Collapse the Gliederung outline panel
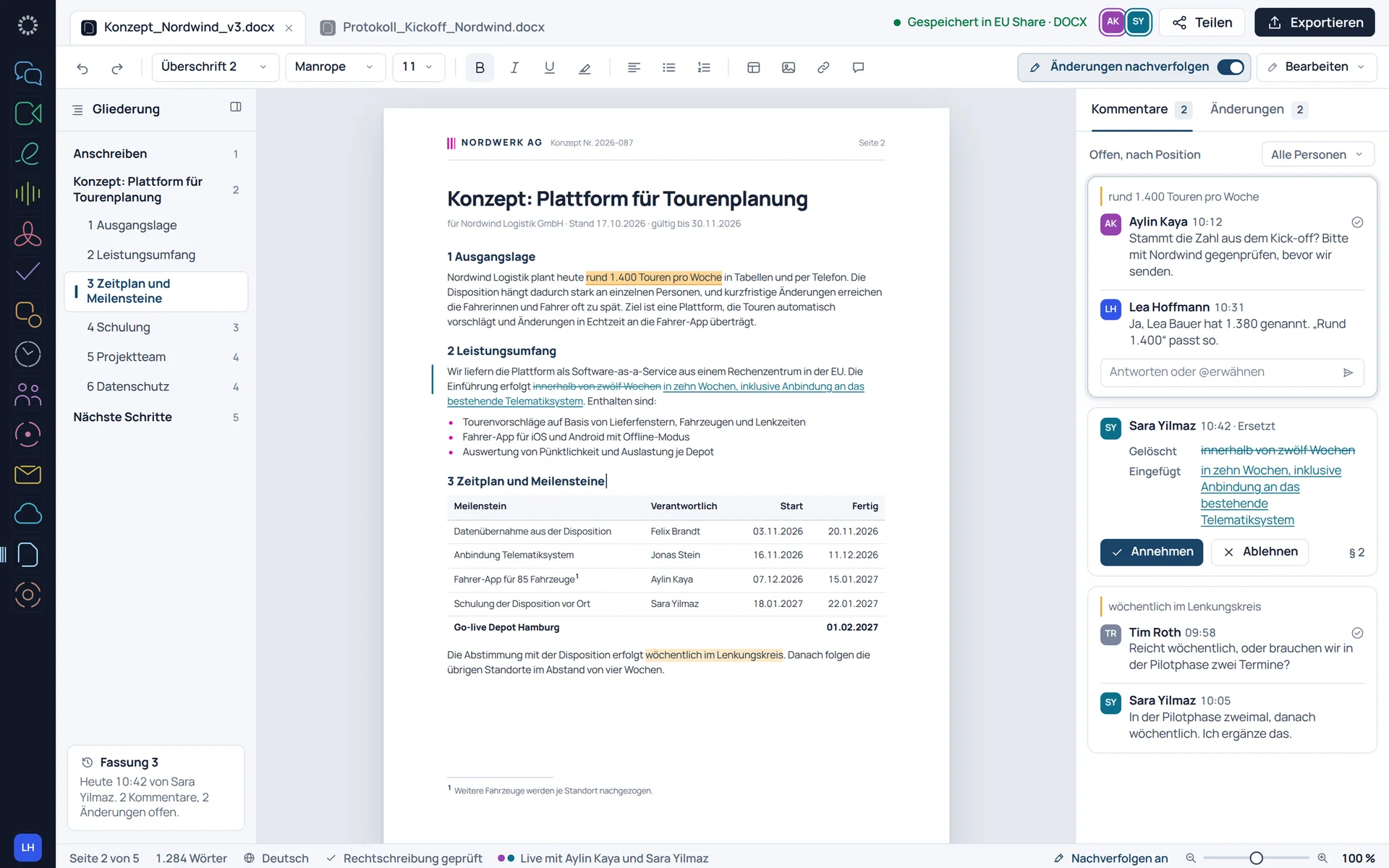 [x=235, y=107]
